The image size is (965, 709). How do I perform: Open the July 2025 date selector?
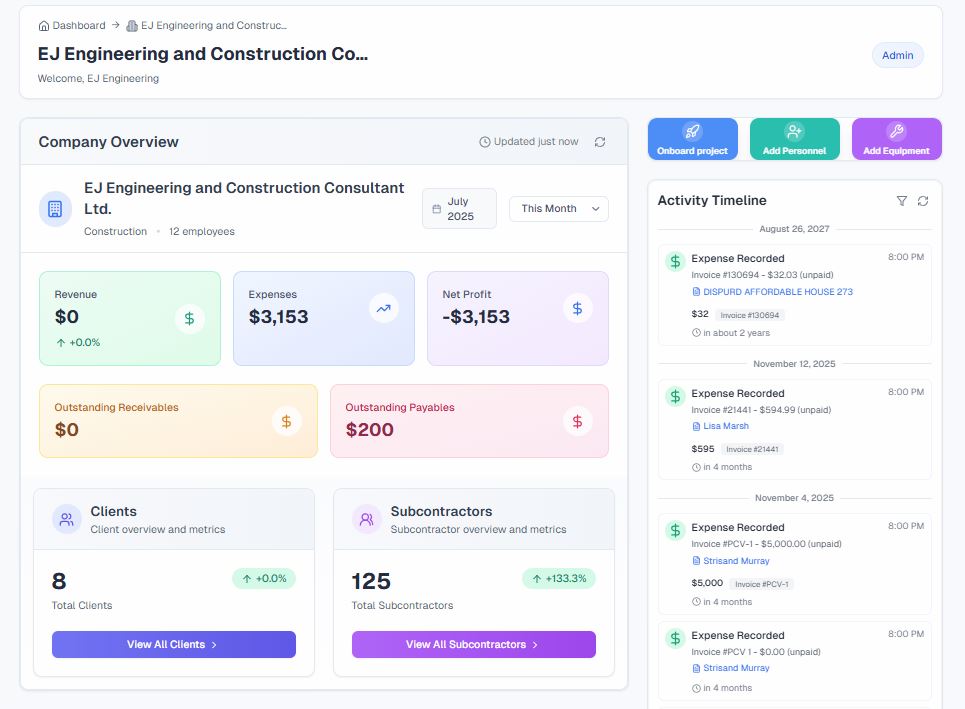pyautogui.click(x=459, y=208)
